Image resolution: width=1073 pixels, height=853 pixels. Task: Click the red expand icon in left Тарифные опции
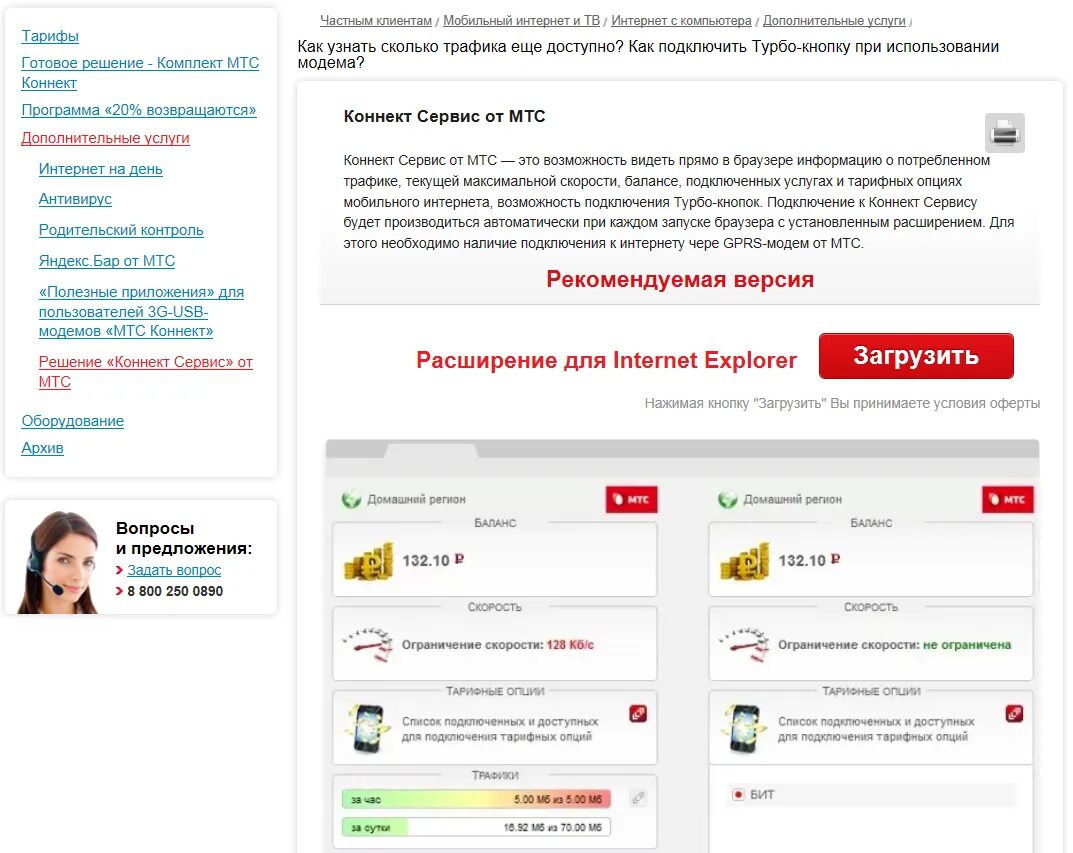pos(638,713)
